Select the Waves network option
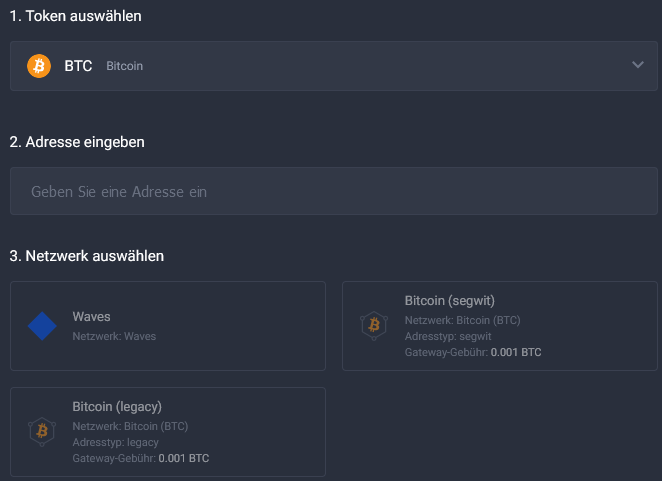The height and width of the screenshot is (481, 662). (168, 326)
